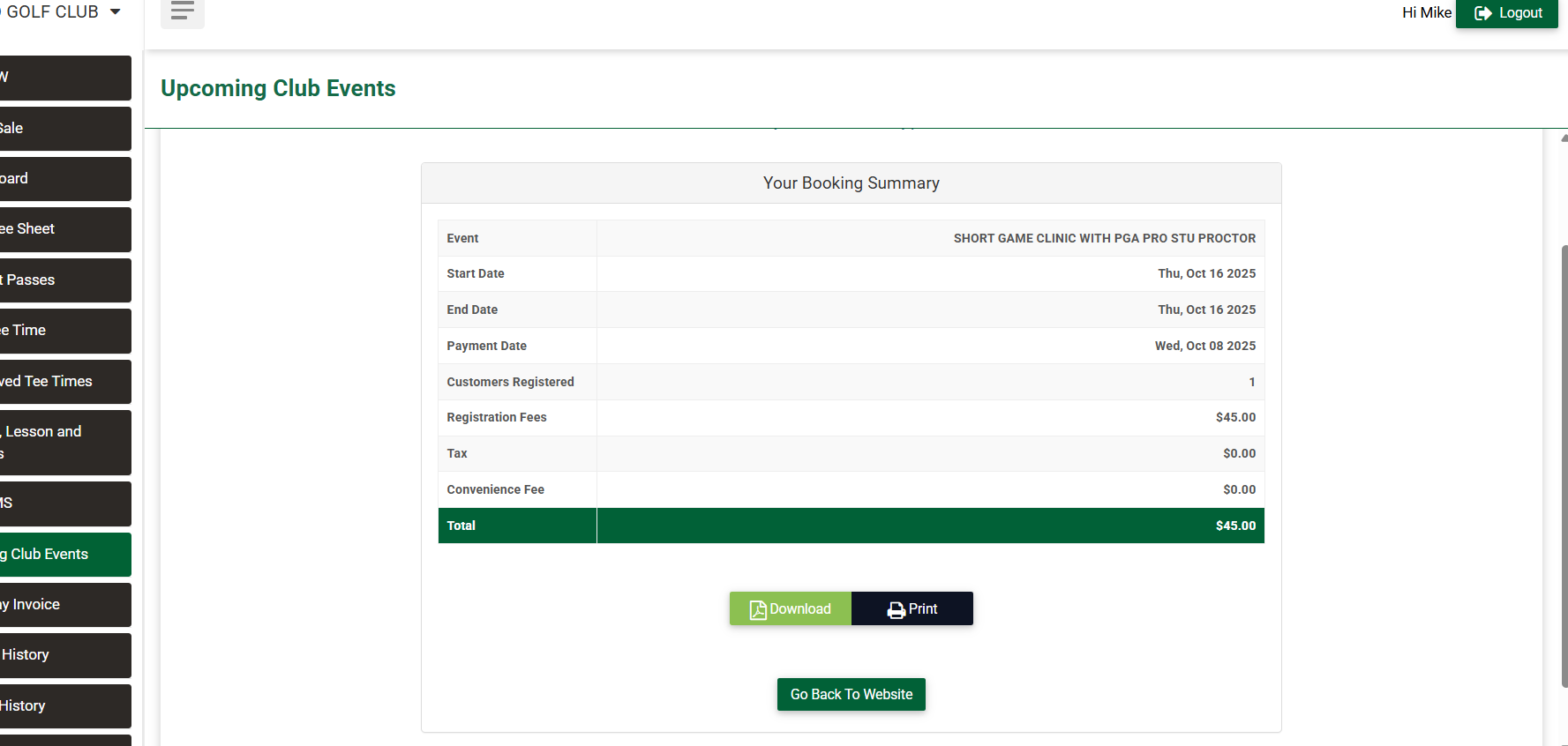
Task: Click the hamburger menu toggle icon
Action: (x=183, y=11)
